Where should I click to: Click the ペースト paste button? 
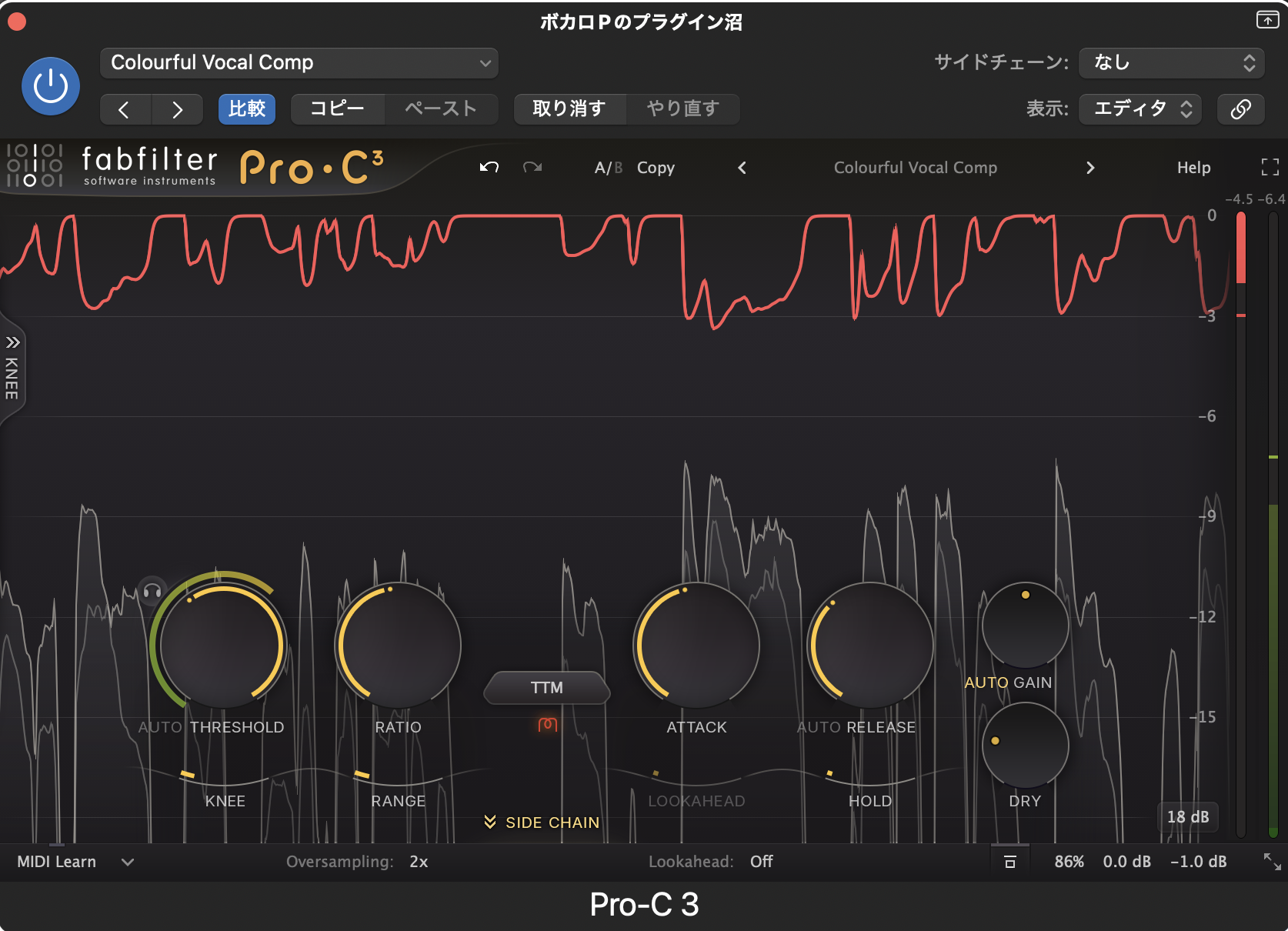click(442, 109)
